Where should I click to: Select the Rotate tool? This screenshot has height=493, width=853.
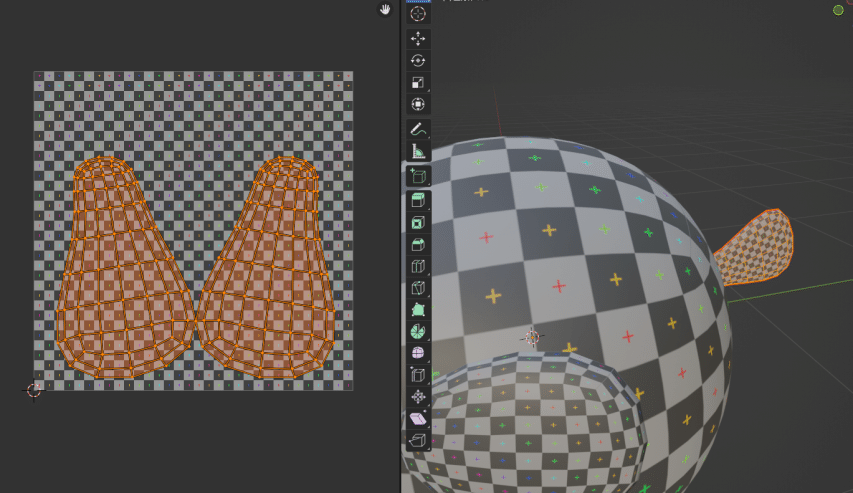418,60
